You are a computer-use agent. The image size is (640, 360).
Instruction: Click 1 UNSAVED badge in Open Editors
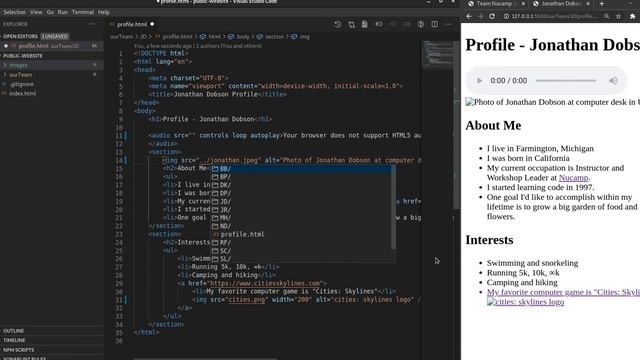pos(55,36)
